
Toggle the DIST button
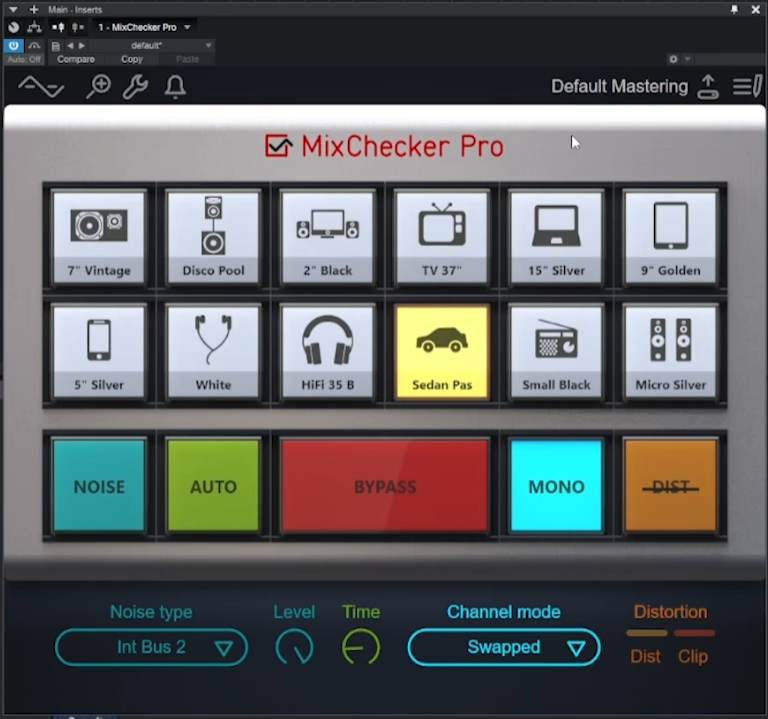pyautogui.click(x=671, y=486)
